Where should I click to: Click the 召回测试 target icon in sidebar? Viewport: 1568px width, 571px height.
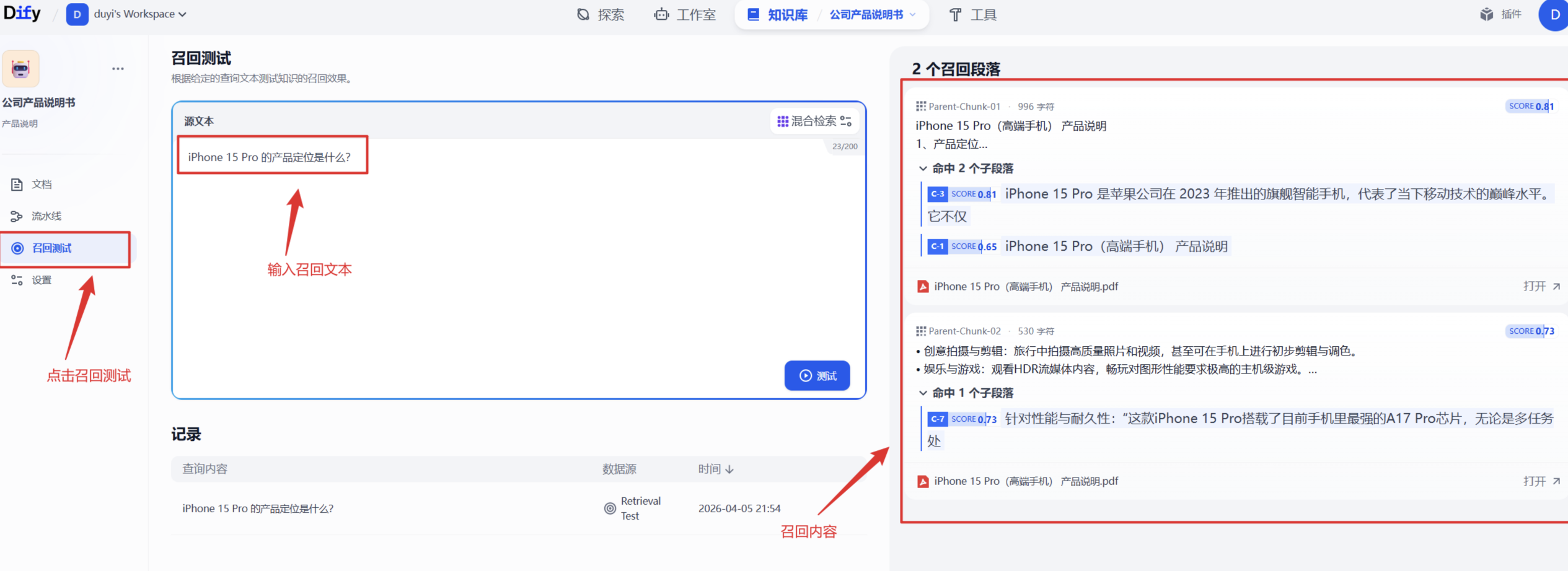pyautogui.click(x=17, y=248)
